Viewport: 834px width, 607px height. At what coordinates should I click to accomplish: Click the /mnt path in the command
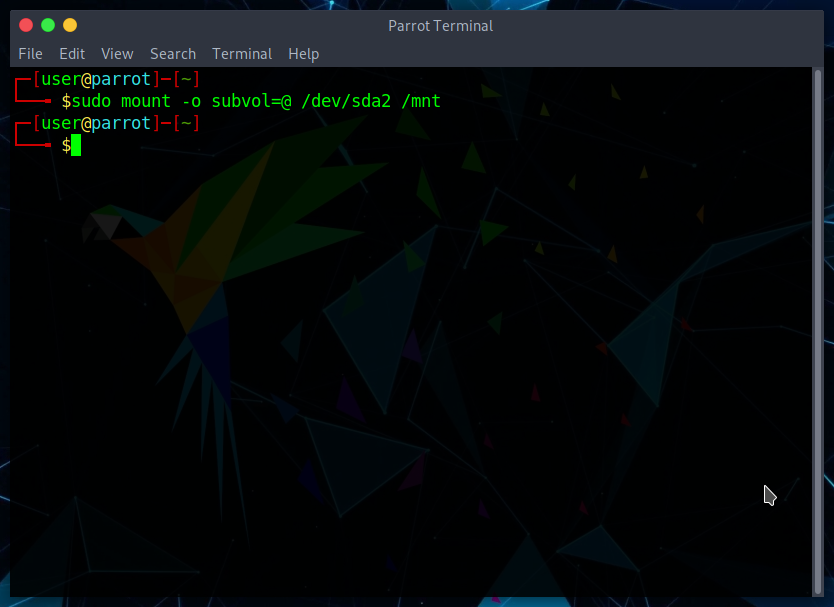(x=421, y=101)
